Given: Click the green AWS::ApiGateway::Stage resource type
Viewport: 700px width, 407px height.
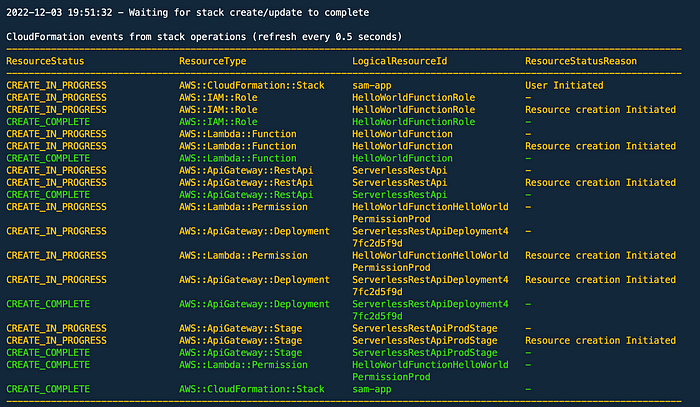Looking at the screenshot, I should tap(241, 353).
